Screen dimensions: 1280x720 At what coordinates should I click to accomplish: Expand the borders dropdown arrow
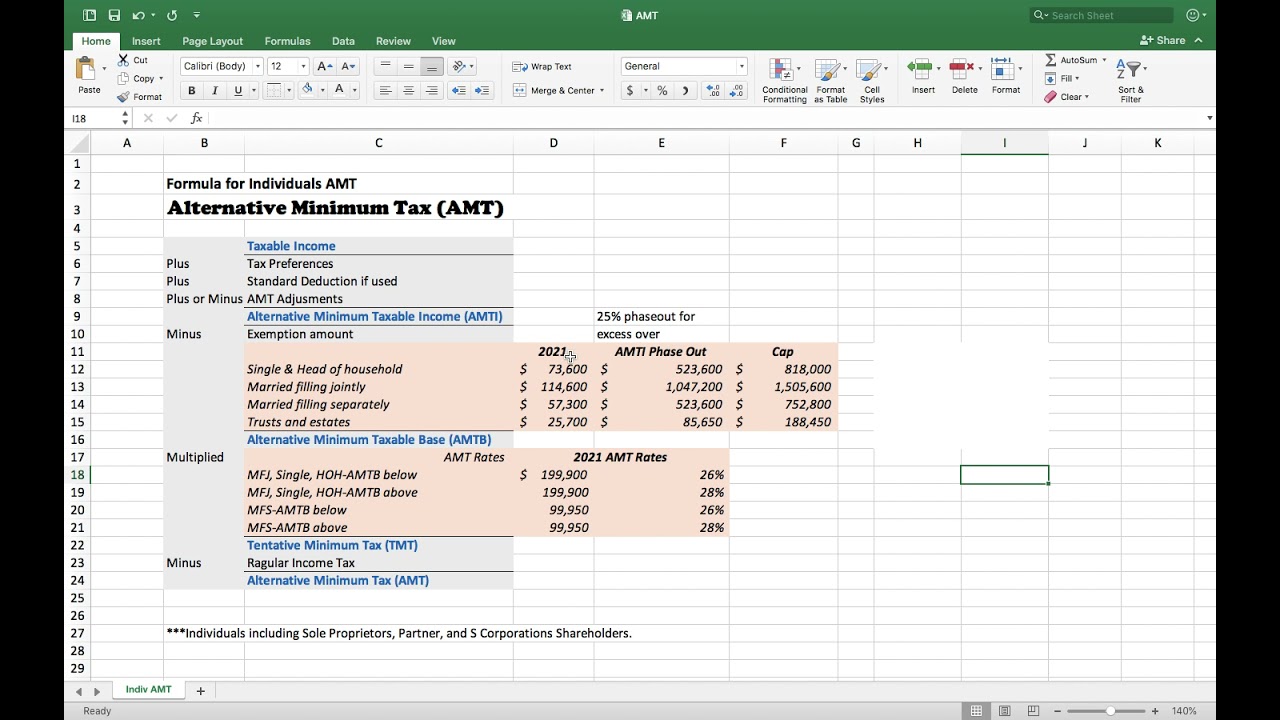click(289, 90)
